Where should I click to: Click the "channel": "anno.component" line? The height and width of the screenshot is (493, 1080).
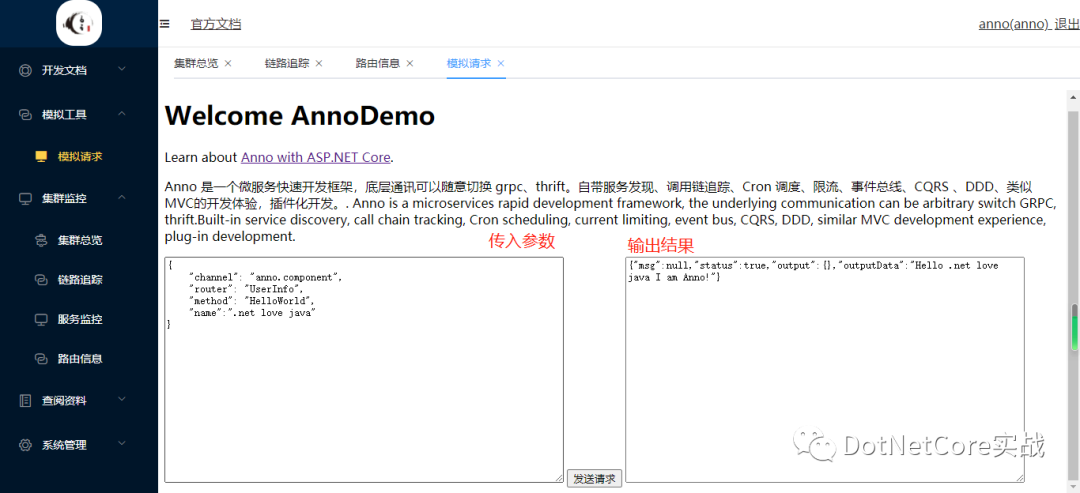[x=265, y=277]
